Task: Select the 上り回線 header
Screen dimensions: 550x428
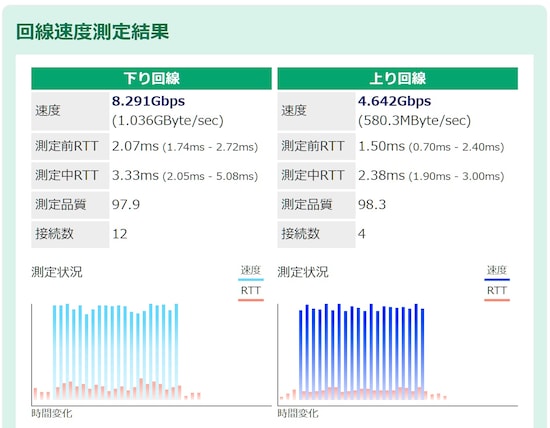Action: click(x=398, y=78)
